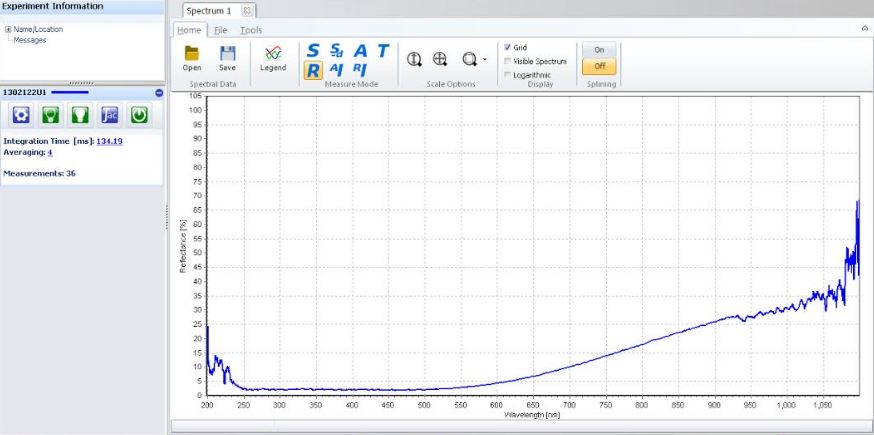Select the R reflectance measure mode
Screen dimensions: 874x435
[x=313, y=69]
